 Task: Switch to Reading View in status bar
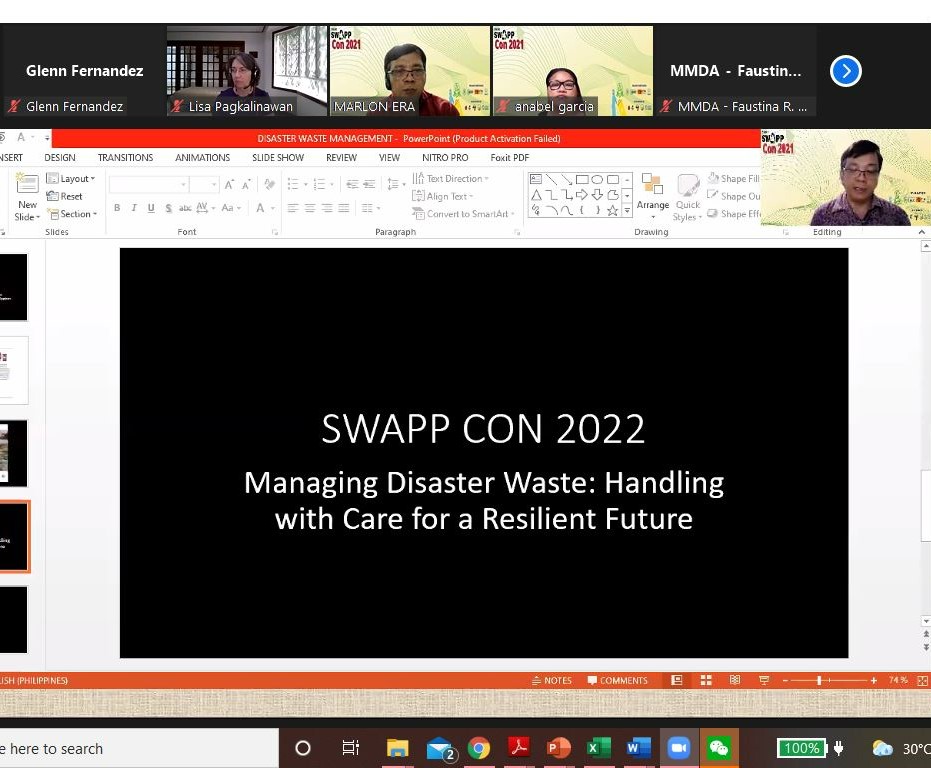coord(735,680)
